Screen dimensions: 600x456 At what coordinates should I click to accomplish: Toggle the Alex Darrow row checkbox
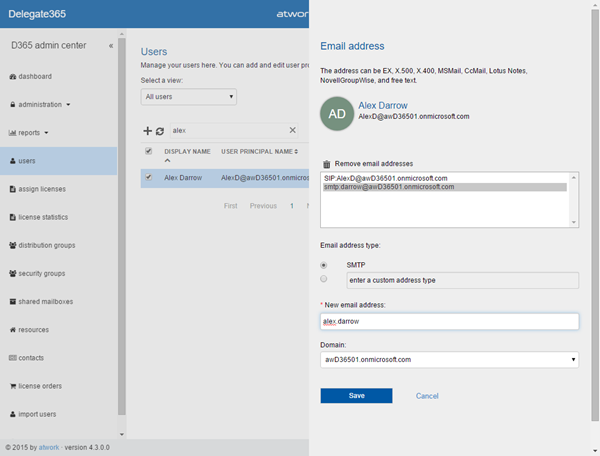click(149, 177)
